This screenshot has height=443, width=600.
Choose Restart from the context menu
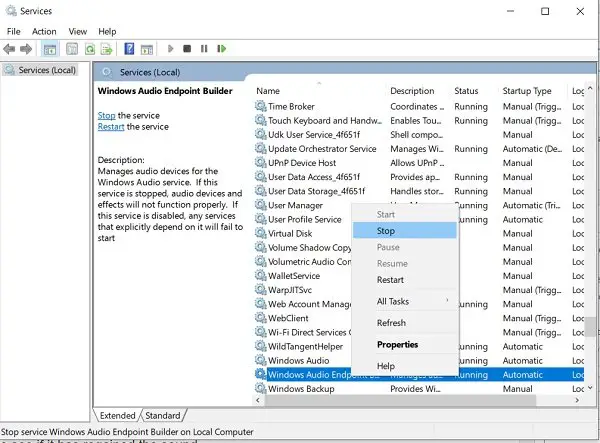coord(390,280)
